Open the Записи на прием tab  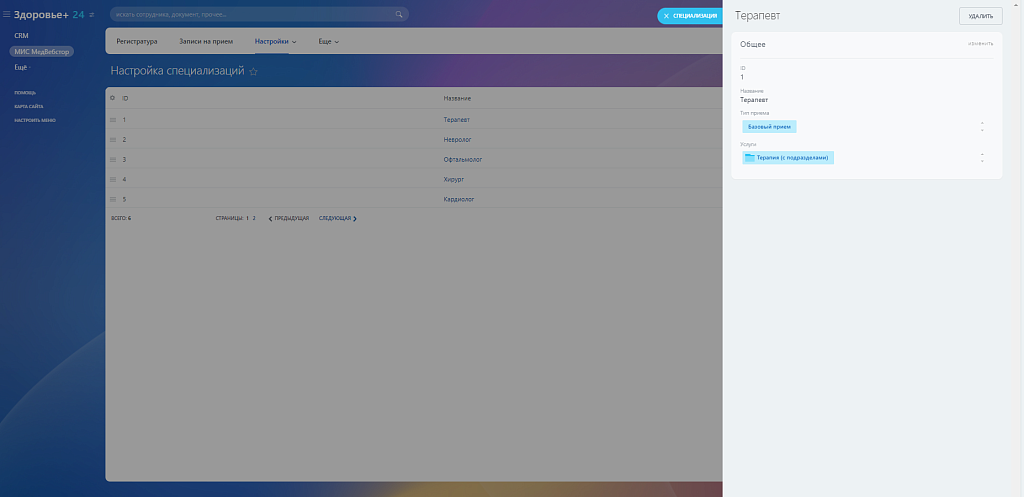coord(206,42)
